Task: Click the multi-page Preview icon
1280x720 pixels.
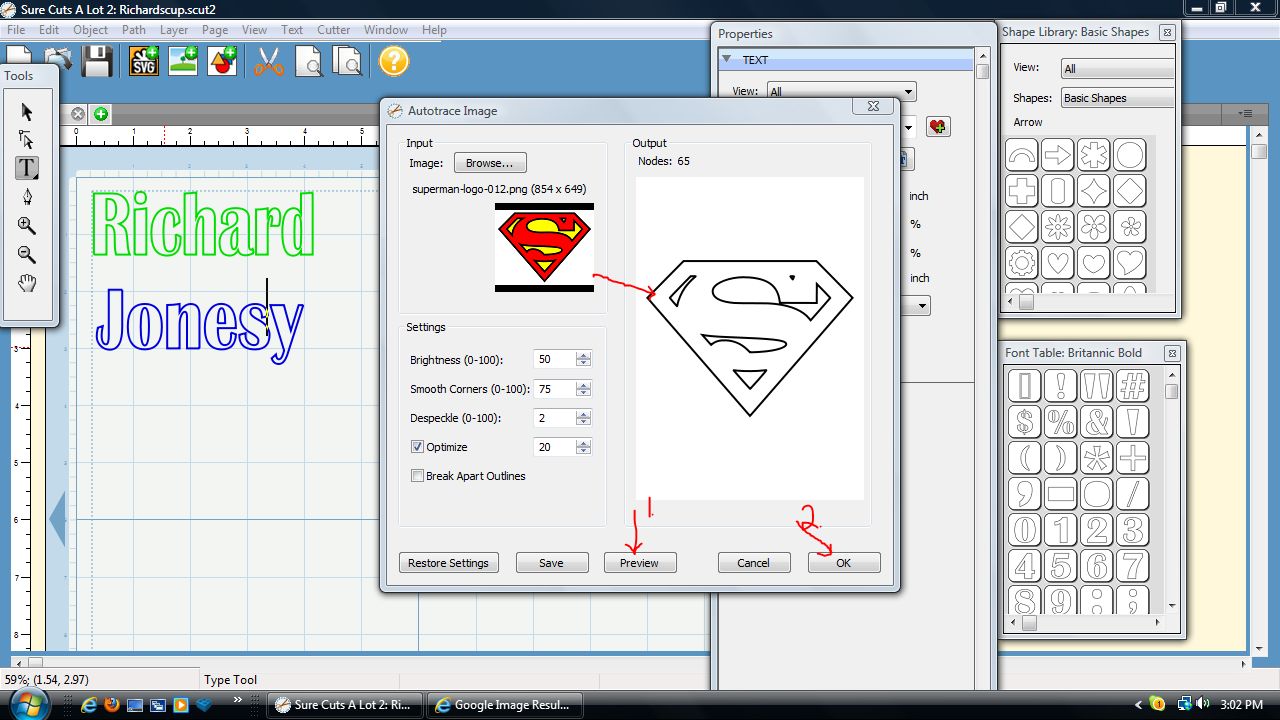Action: tap(347, 61)
